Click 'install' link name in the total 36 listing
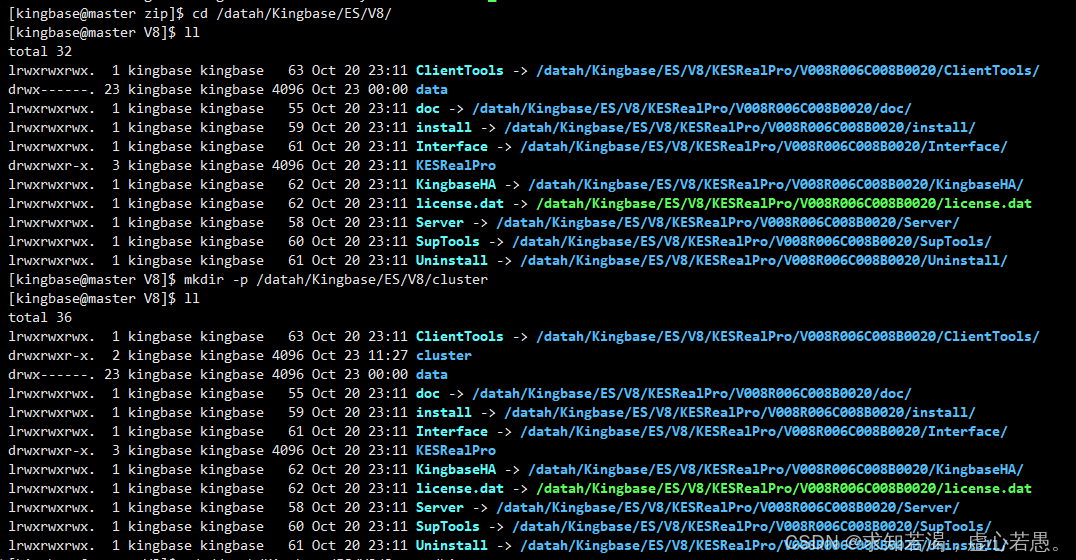 pyautogui.click(x=443, y=412)
